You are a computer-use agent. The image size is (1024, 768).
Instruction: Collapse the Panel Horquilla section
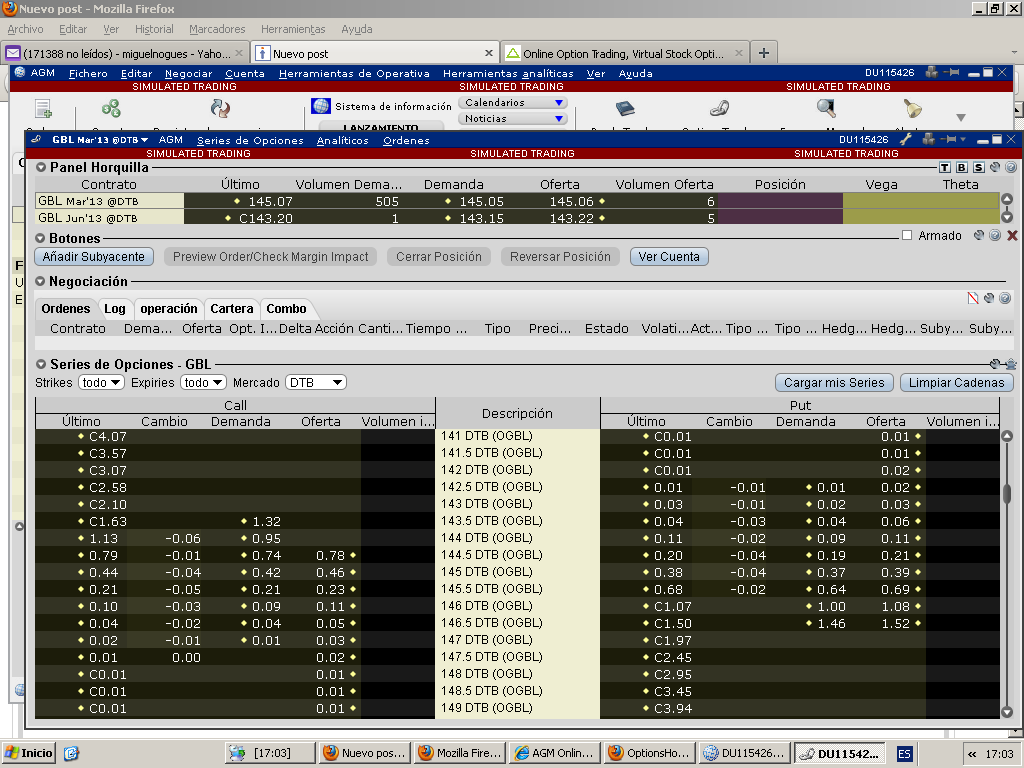[41, 167]
